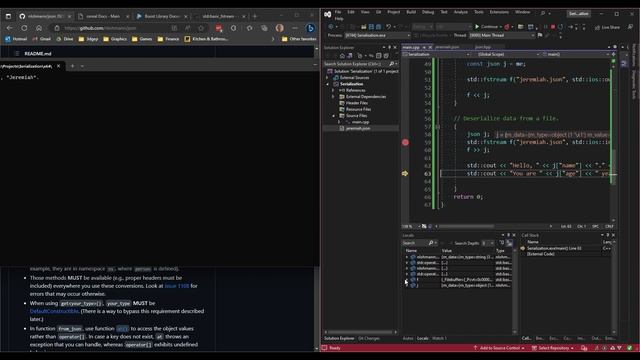This screenshot has width=640, height=360.
Task: Select Header Files folder in Solution Explorer
Action: [x=357, y=103]
